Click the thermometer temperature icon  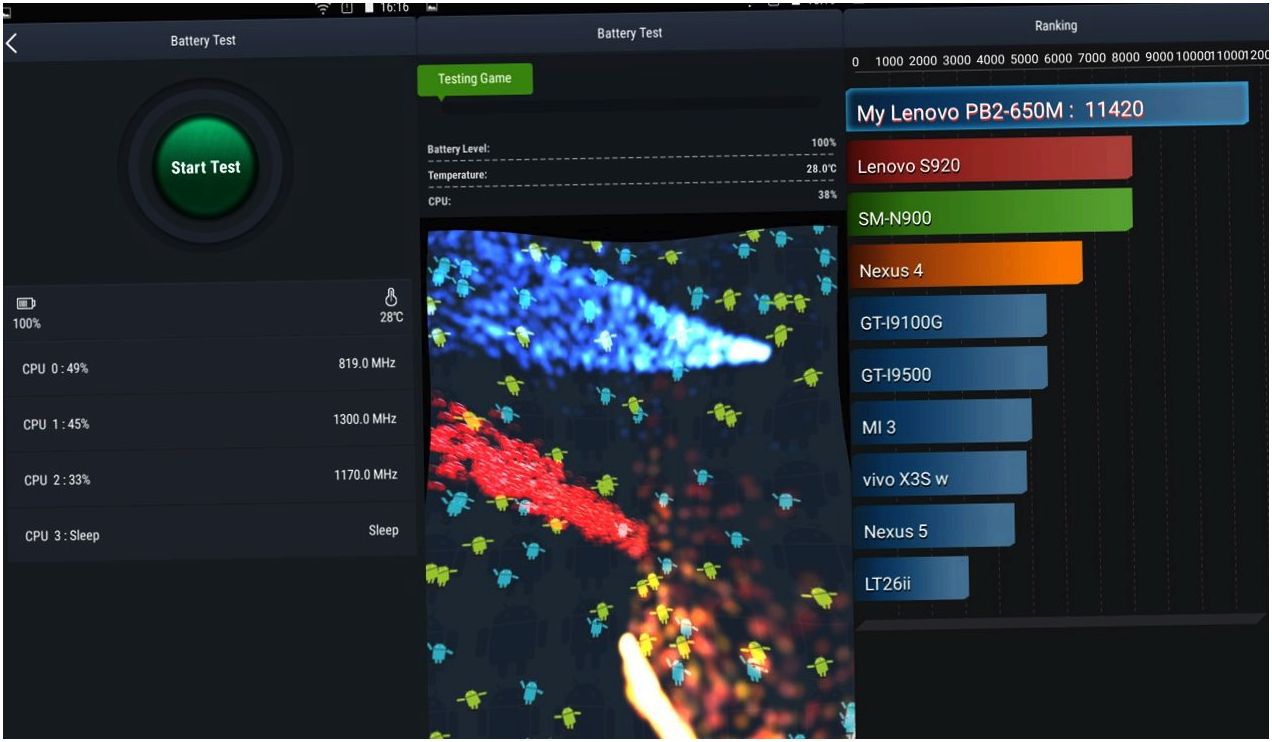391,297
